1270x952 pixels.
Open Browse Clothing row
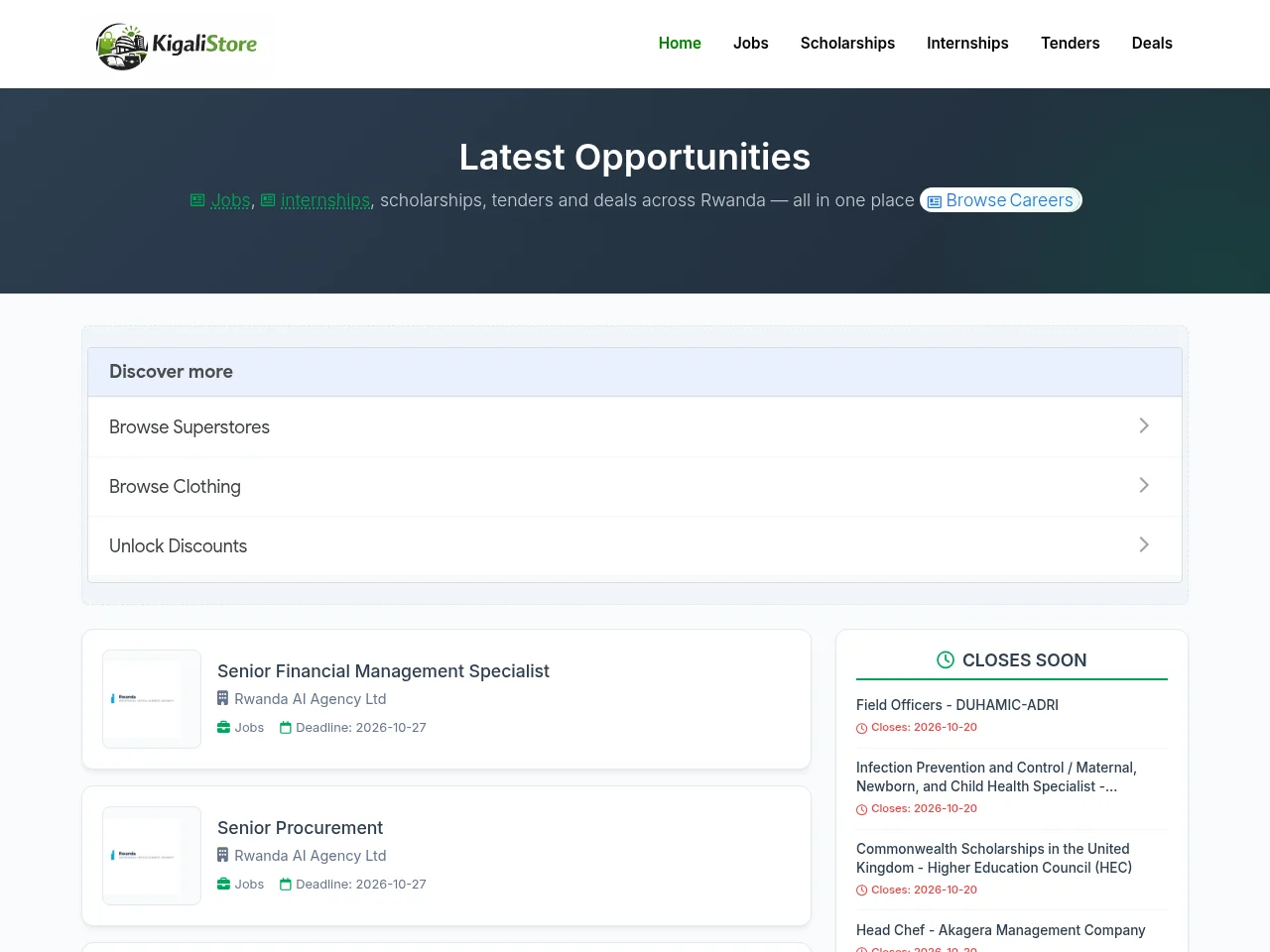[x=635, y=486]
